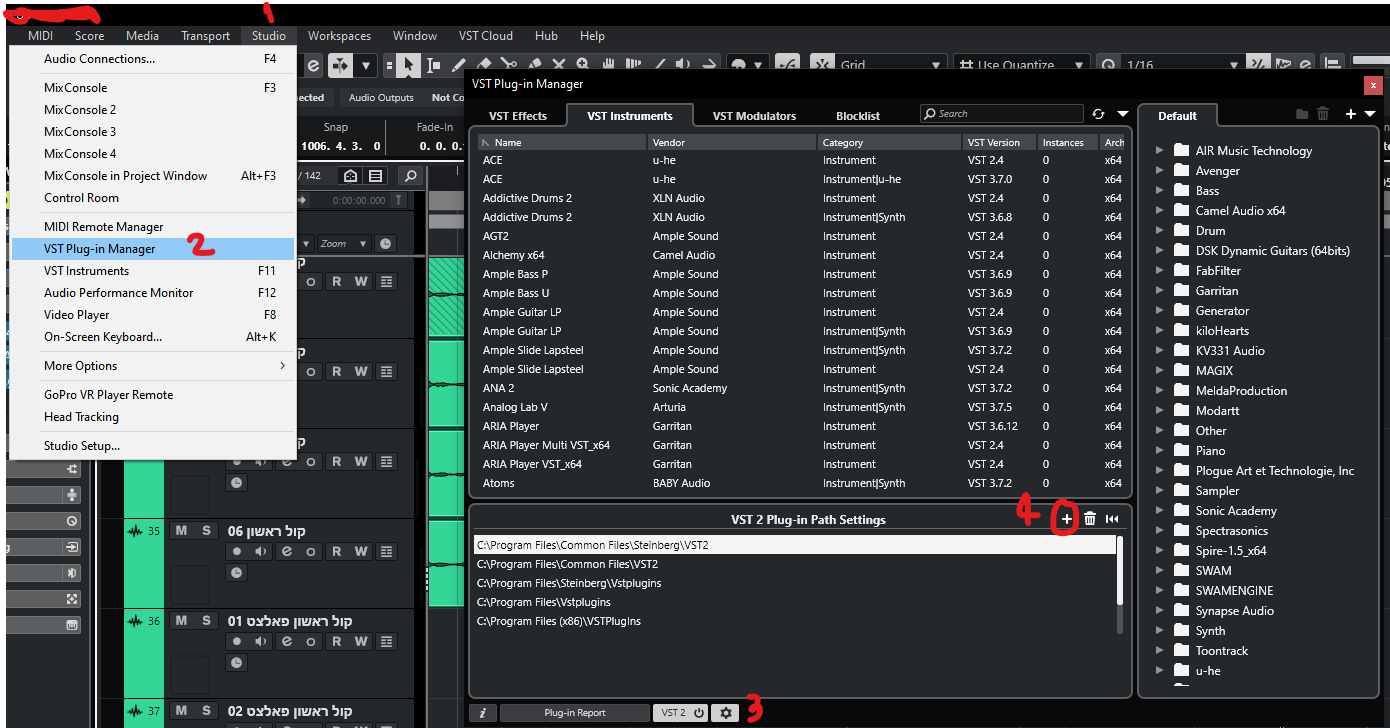Sort plug-in list by Category column
The height and width of the screenshot is (728, 1390).
890,142
